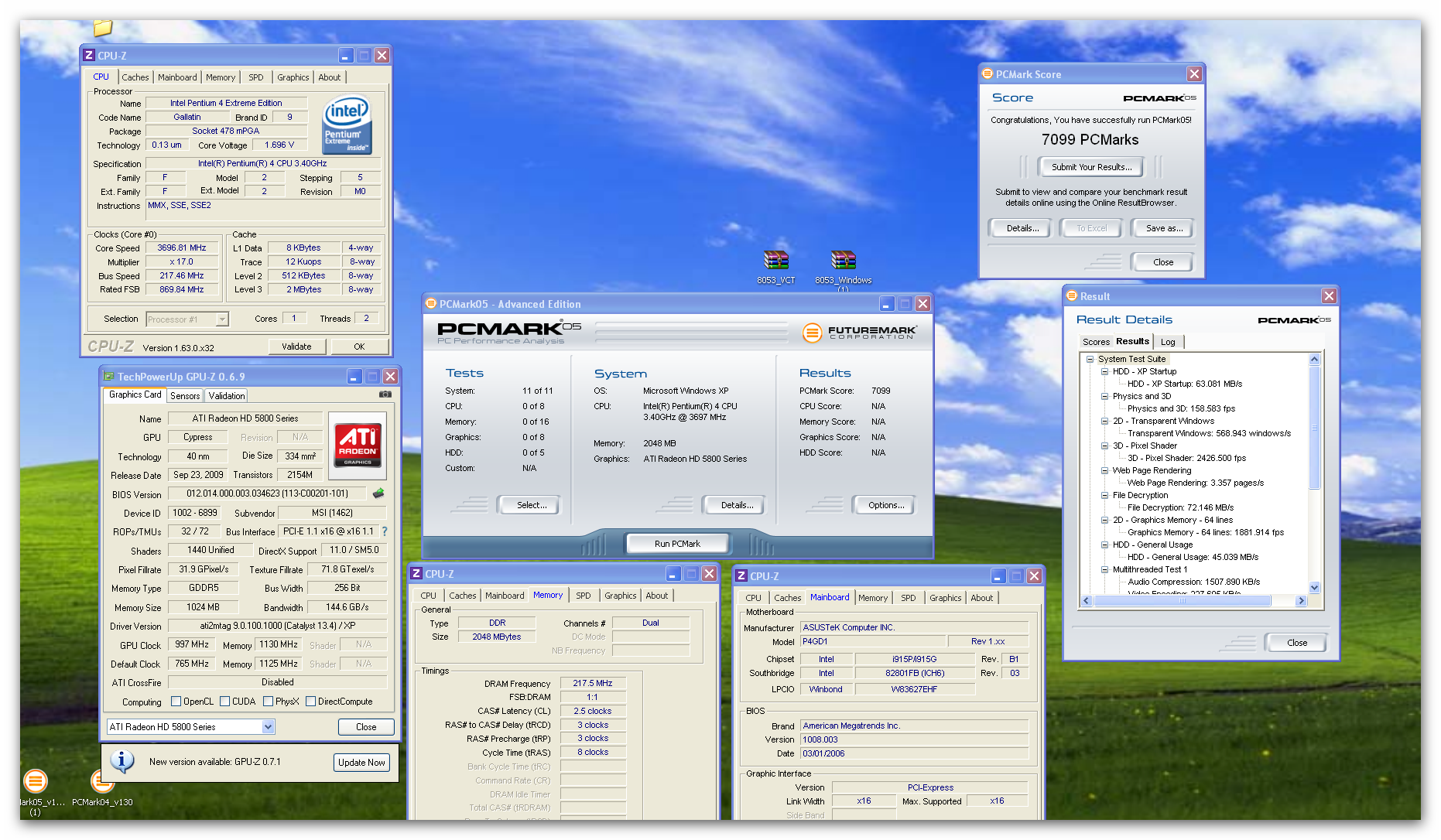Enable the PhysX checkbox in GPU-Z
Screen dimensions: 1441x840
268,702
